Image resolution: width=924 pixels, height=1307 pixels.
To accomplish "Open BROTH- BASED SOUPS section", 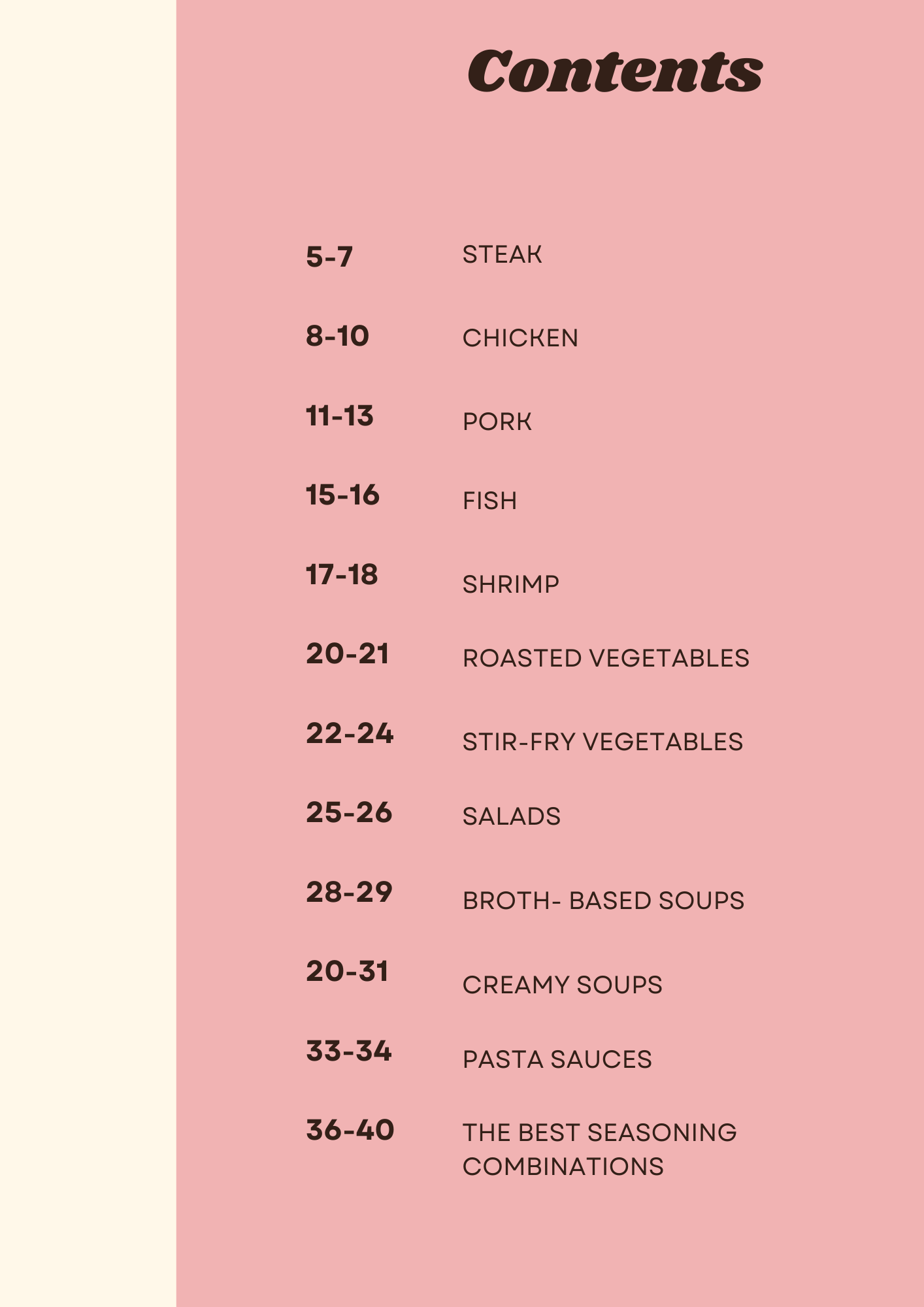I will click(603, 901).
